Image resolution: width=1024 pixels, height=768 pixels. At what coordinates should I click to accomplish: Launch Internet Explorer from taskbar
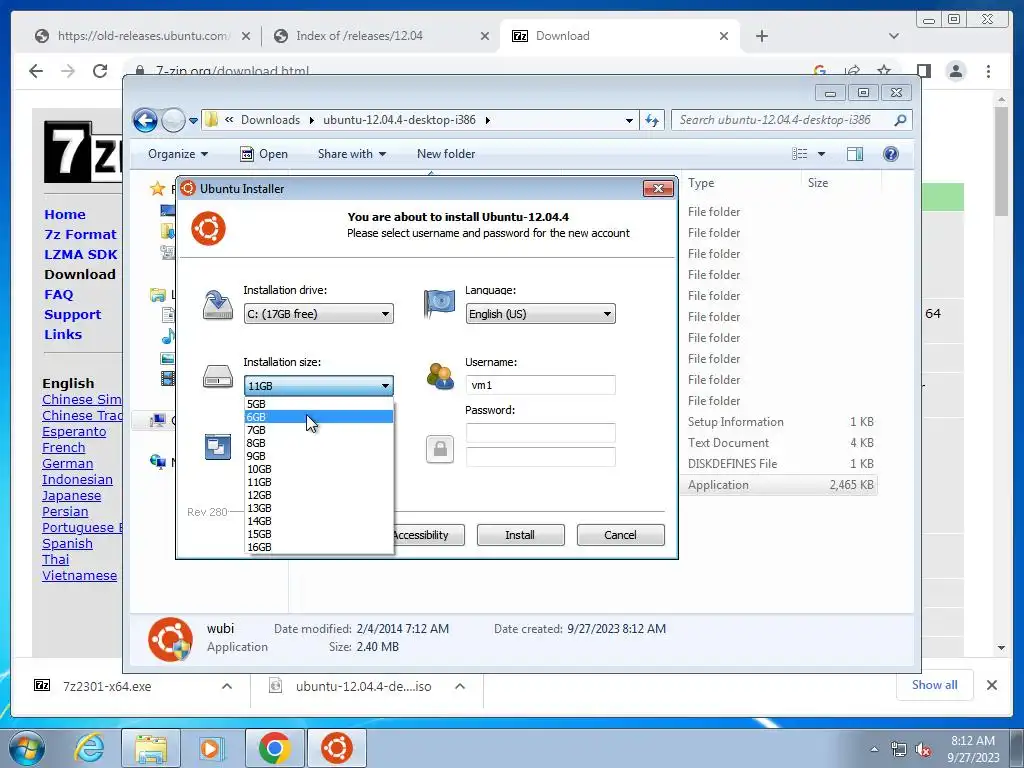pyautogui.click(x=89, y=748)
